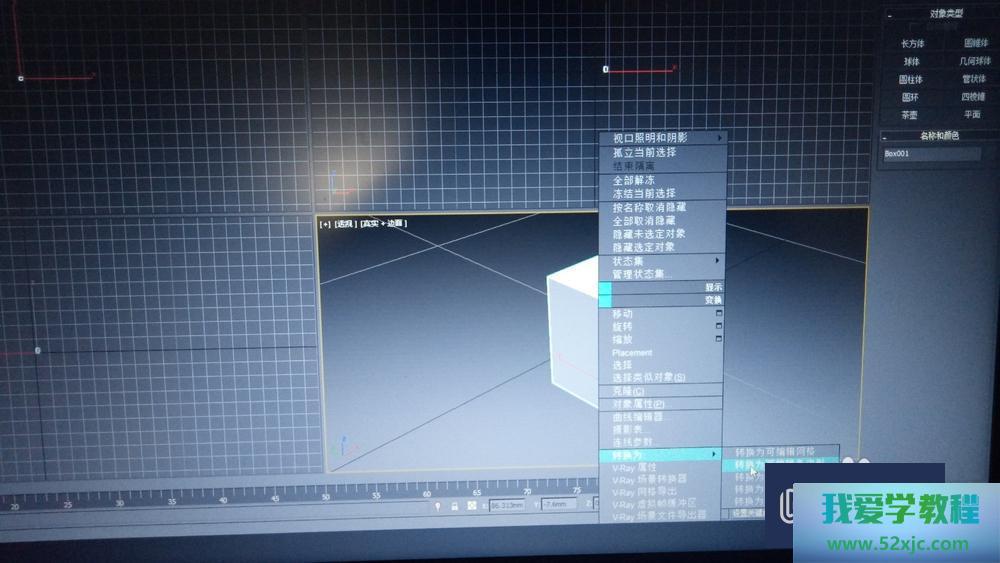Click the 茶壶 object type button
The width and height of the screenshot is (1000, 563).
[909, 115]
